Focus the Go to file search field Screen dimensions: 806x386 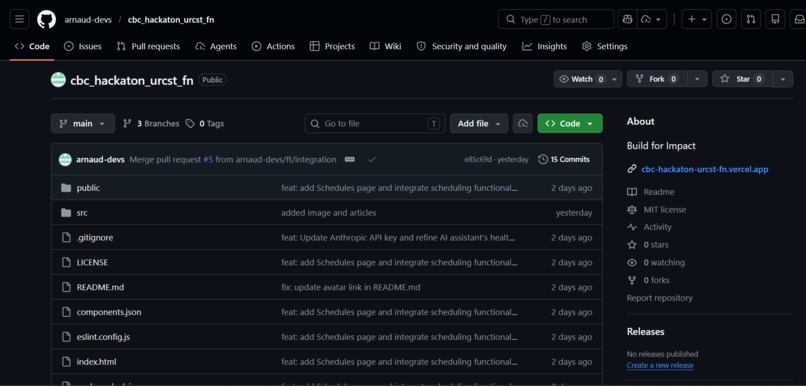point(375,123)
